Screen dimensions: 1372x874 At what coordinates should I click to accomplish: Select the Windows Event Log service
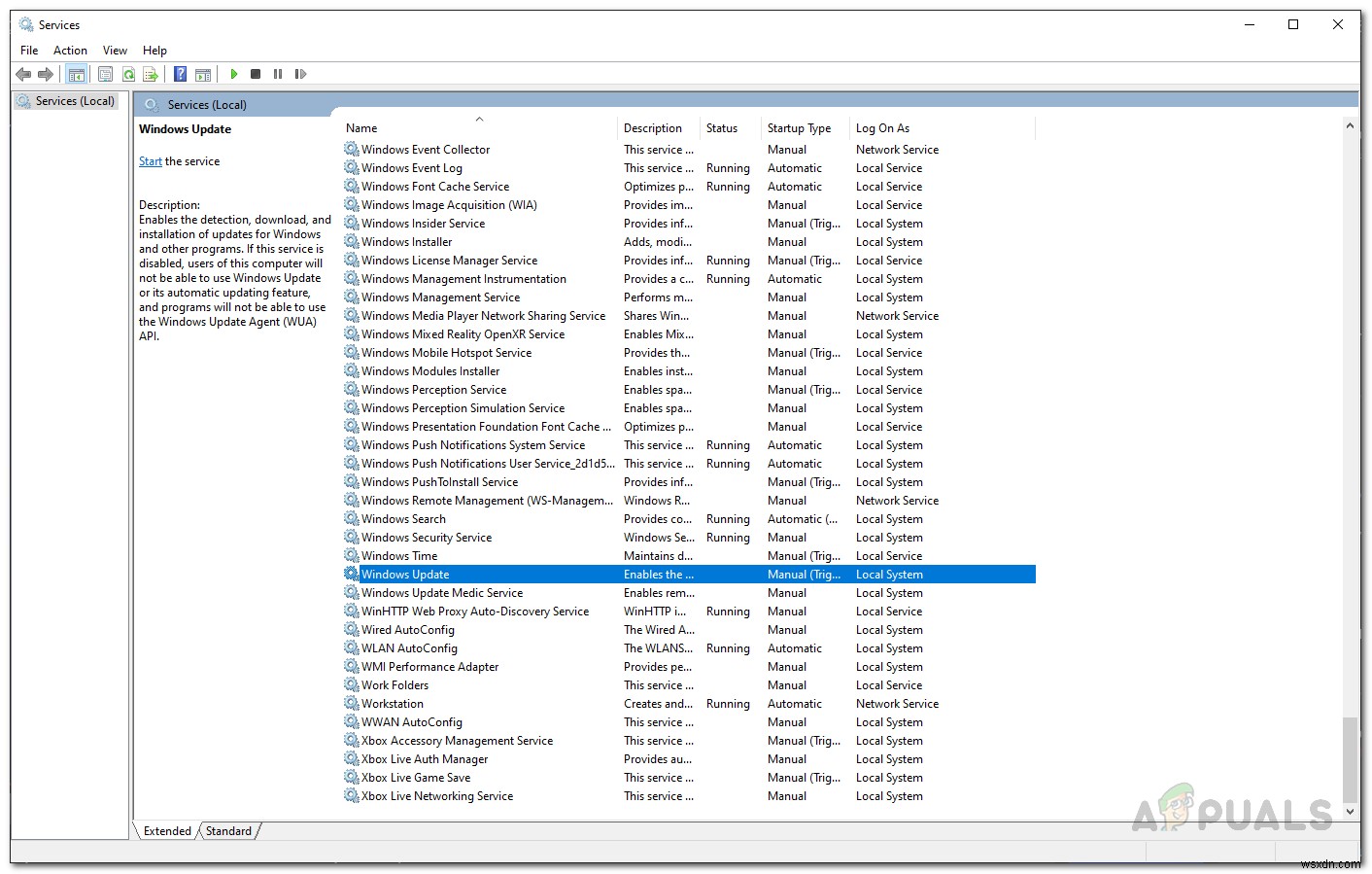click(689, 167)
